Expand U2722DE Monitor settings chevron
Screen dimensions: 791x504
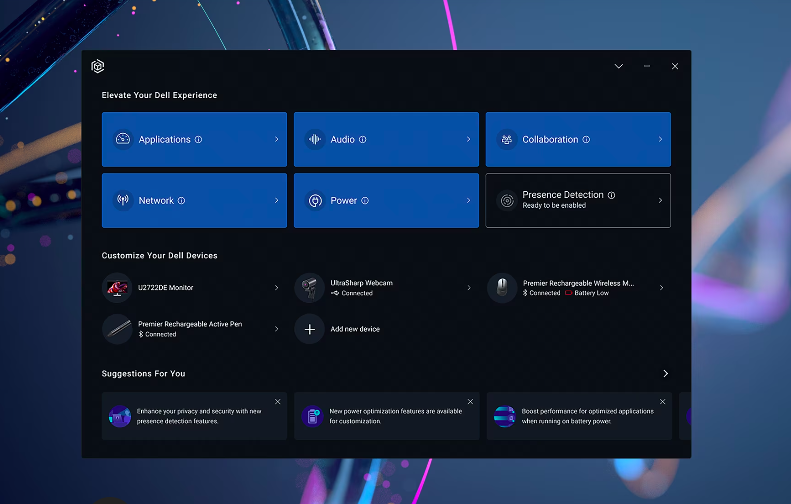point(276,288)
